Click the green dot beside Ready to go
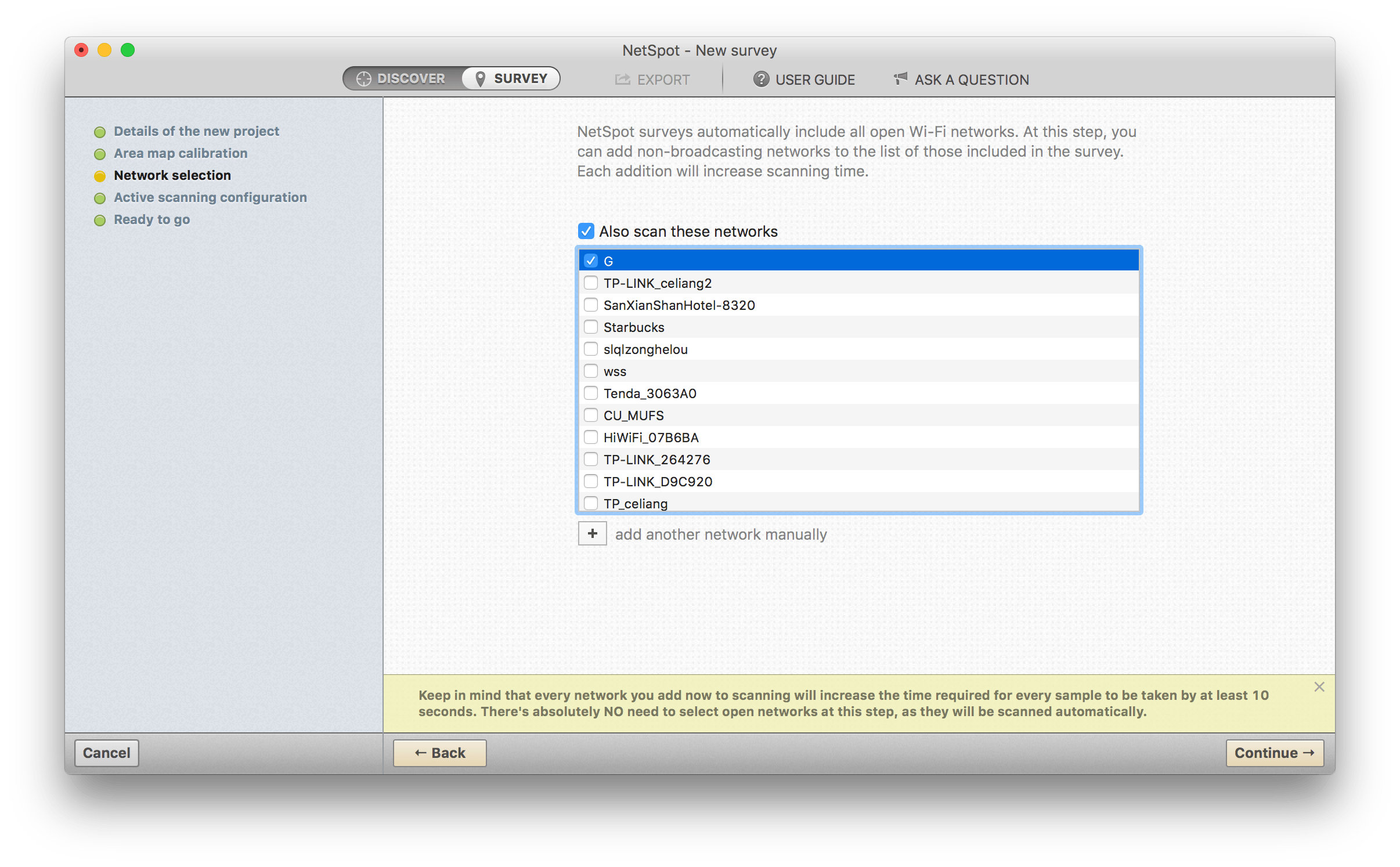The width and height of the screenshot is (1400, 867). click(100, 221)
